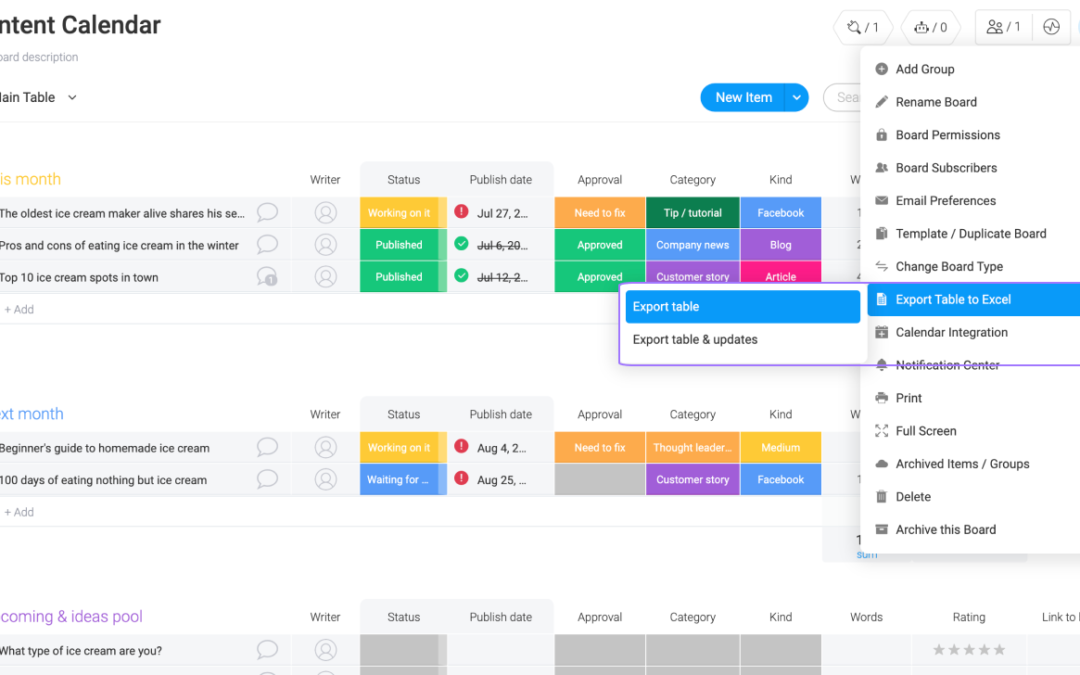Click + Add under next month group

tap(19, 512)
